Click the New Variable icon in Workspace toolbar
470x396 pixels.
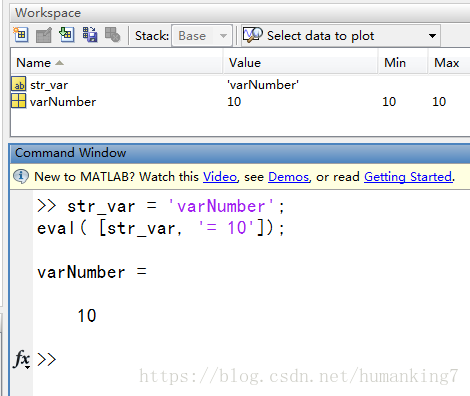[x=21, y=35]
